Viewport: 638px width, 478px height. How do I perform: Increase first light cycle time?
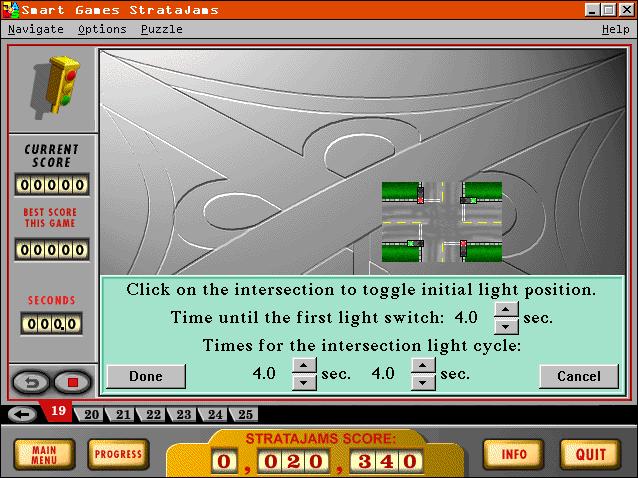point(304,365)
